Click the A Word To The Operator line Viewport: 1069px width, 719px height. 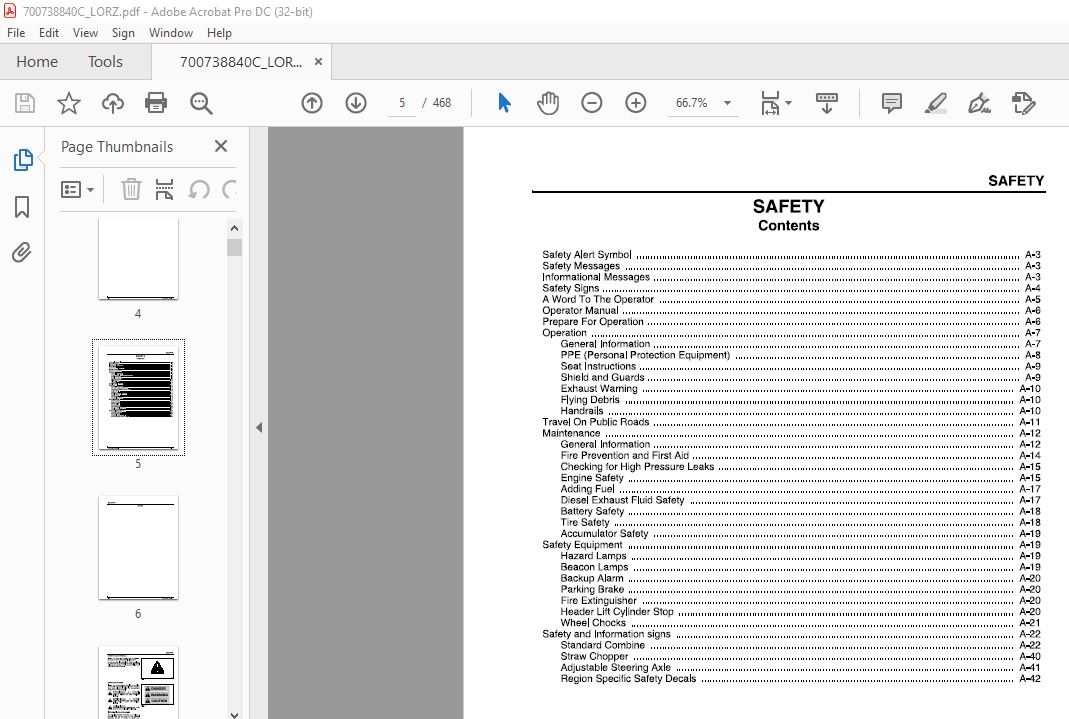click(791, 299)
